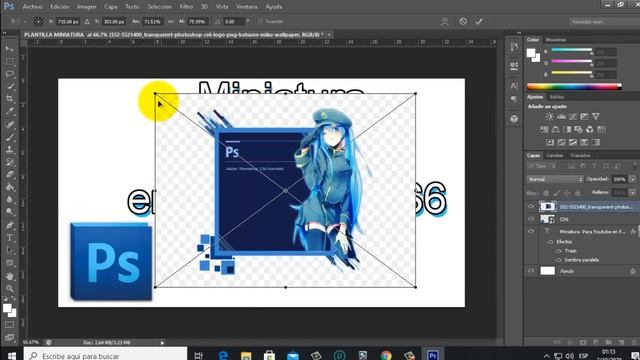Switch to the Estilos tab
640x360 pixels.
557,97
